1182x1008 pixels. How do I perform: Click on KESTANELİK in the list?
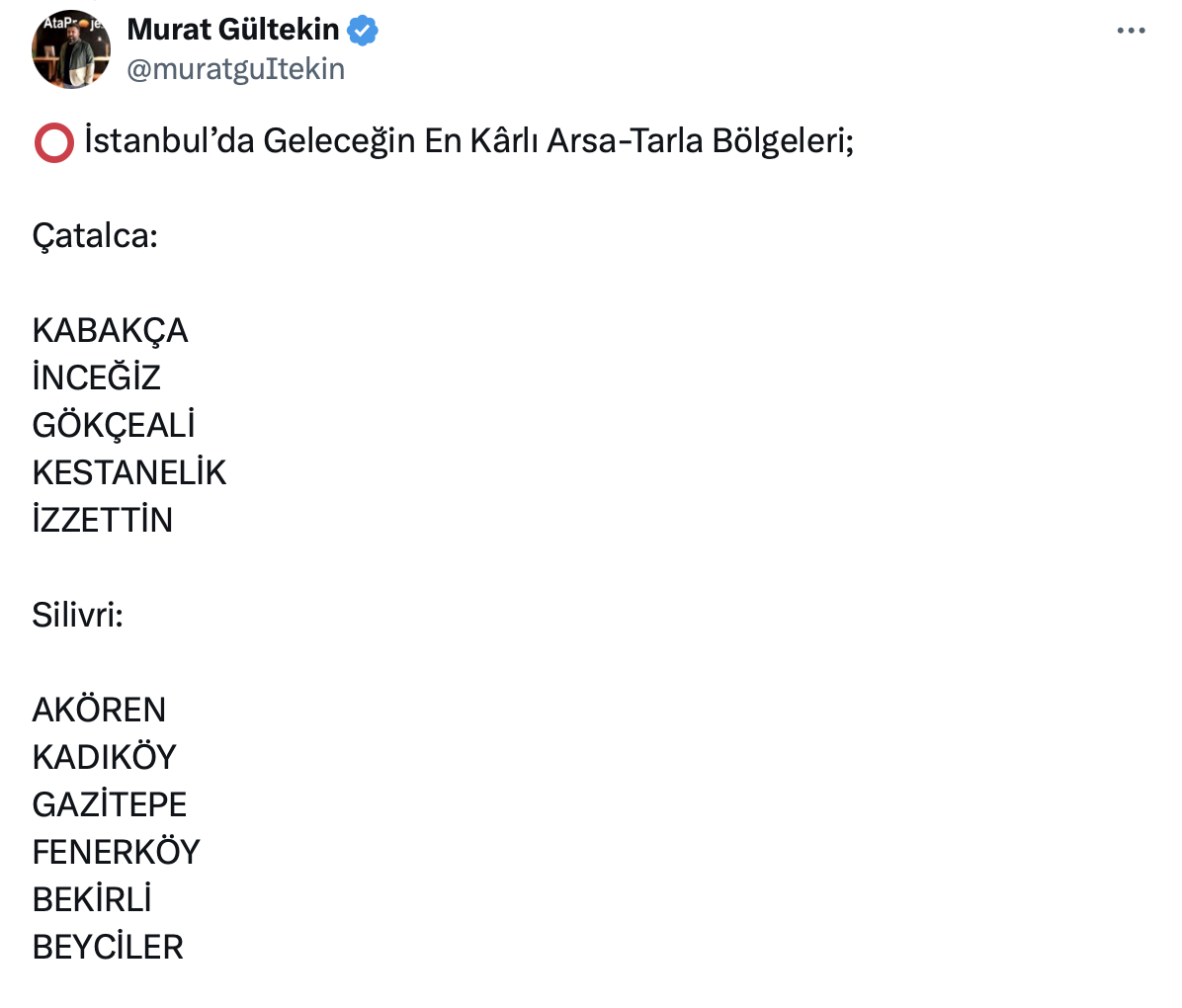point(129,473)
